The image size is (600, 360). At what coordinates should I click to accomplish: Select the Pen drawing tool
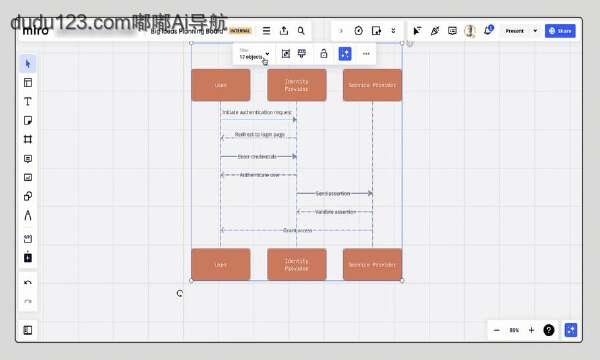[28, 215]
